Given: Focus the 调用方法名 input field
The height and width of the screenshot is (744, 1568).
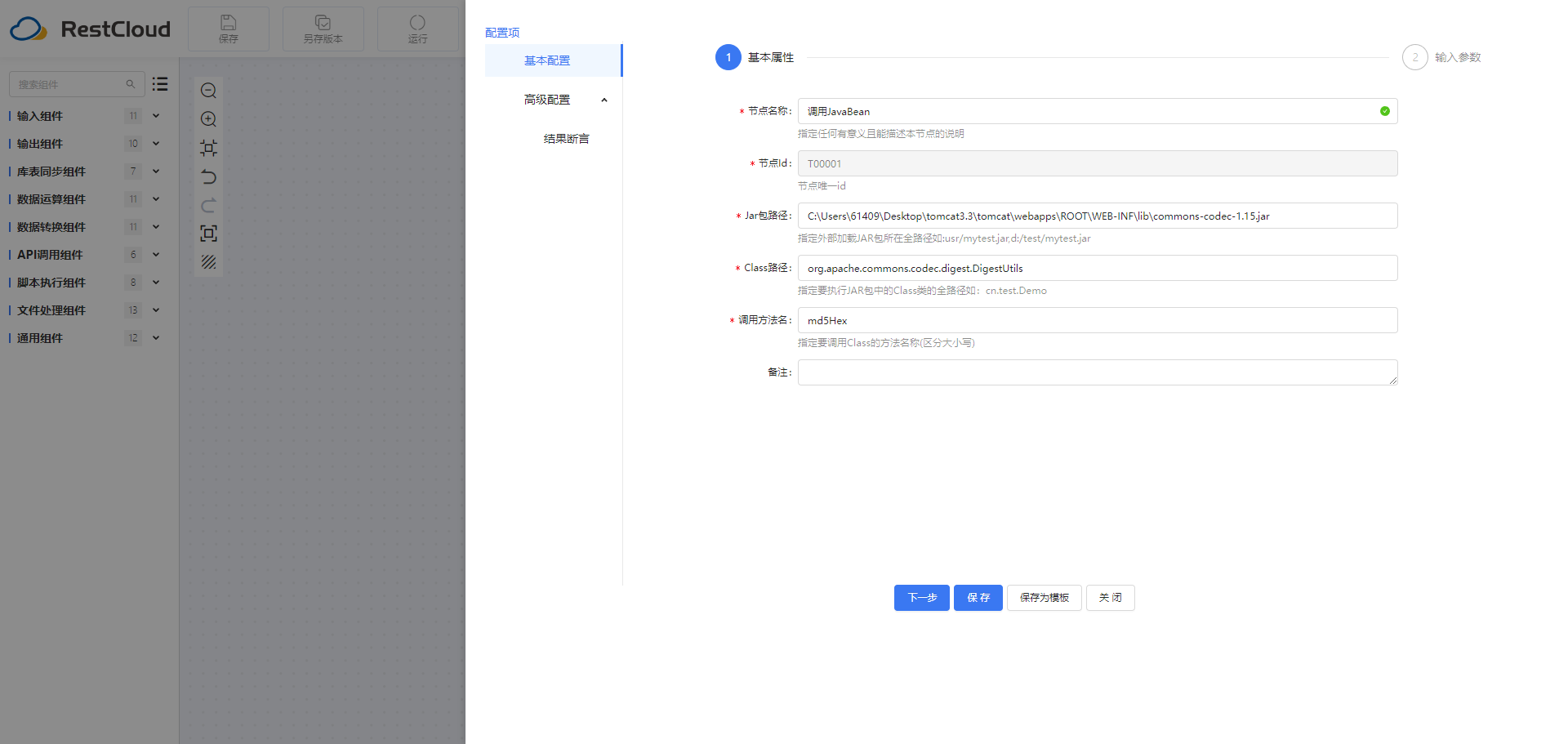Looking at the screenshot, I should point(1098,320).
